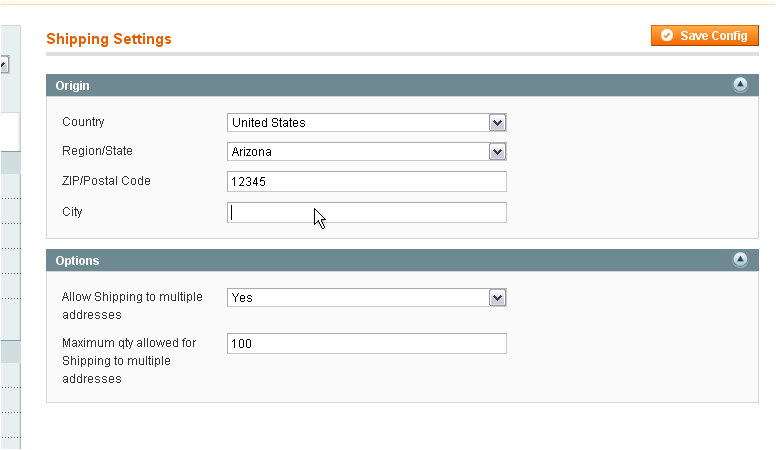Viewport: 776px width, 450px height.
Task: Open the Country dropdown showing United States
Action: [367, 123]
